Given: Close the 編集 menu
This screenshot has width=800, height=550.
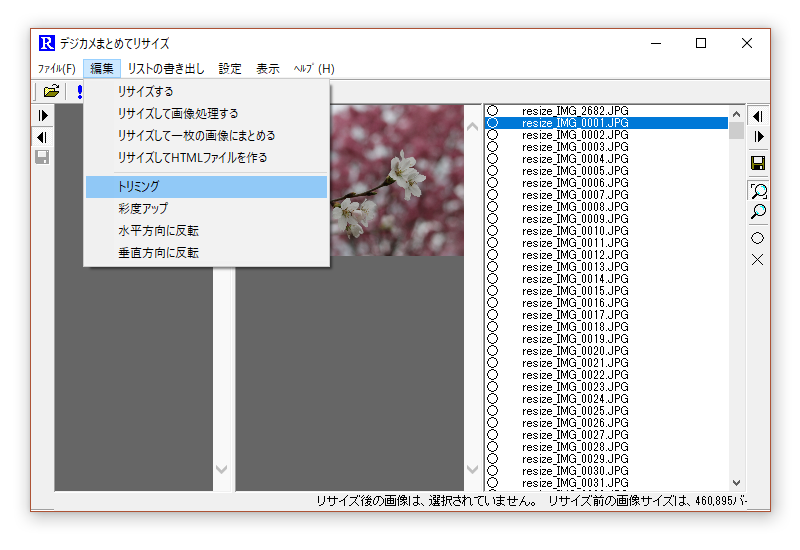Looking at the screenshot, I should coord(102,68).
